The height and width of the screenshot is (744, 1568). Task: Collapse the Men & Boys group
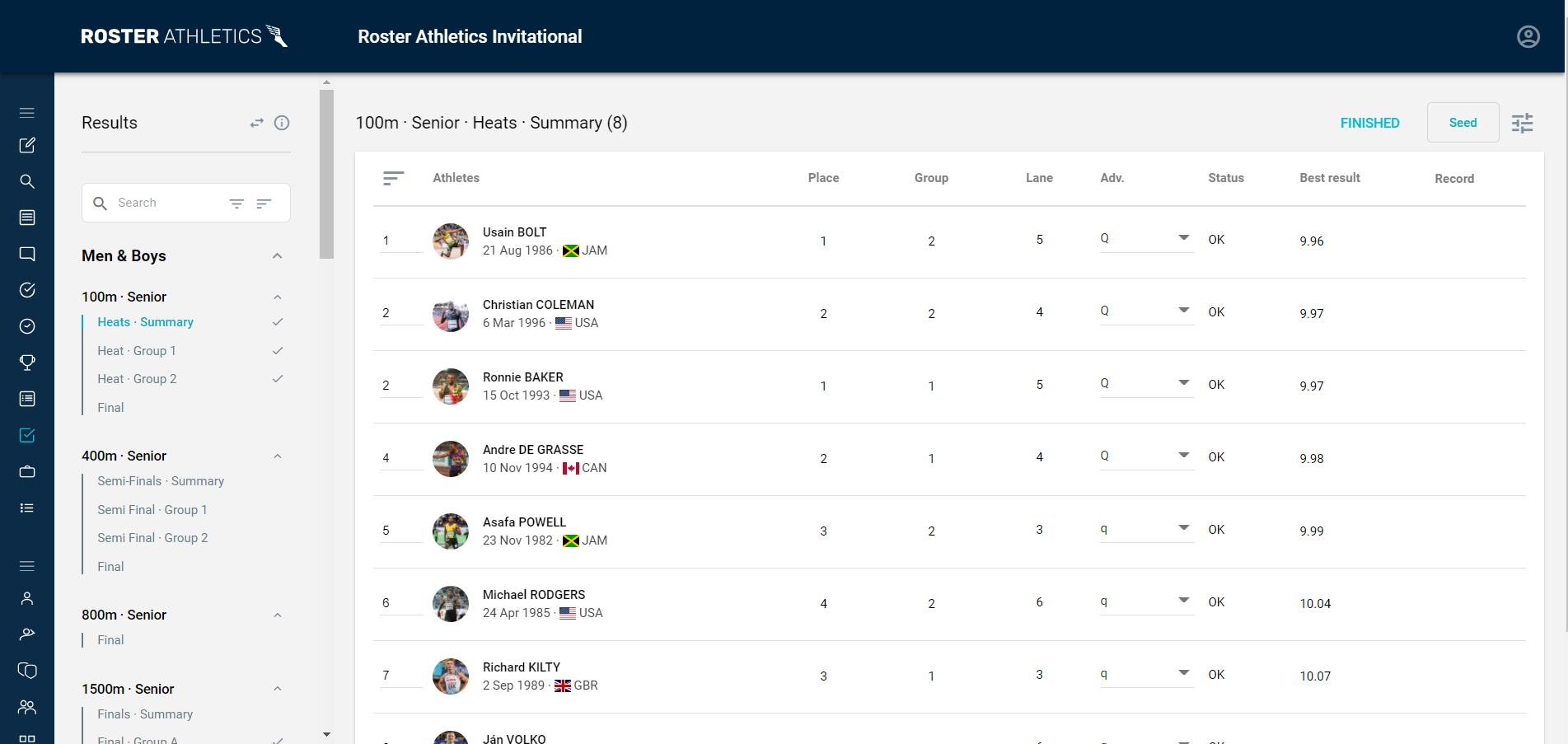point(277,256)
